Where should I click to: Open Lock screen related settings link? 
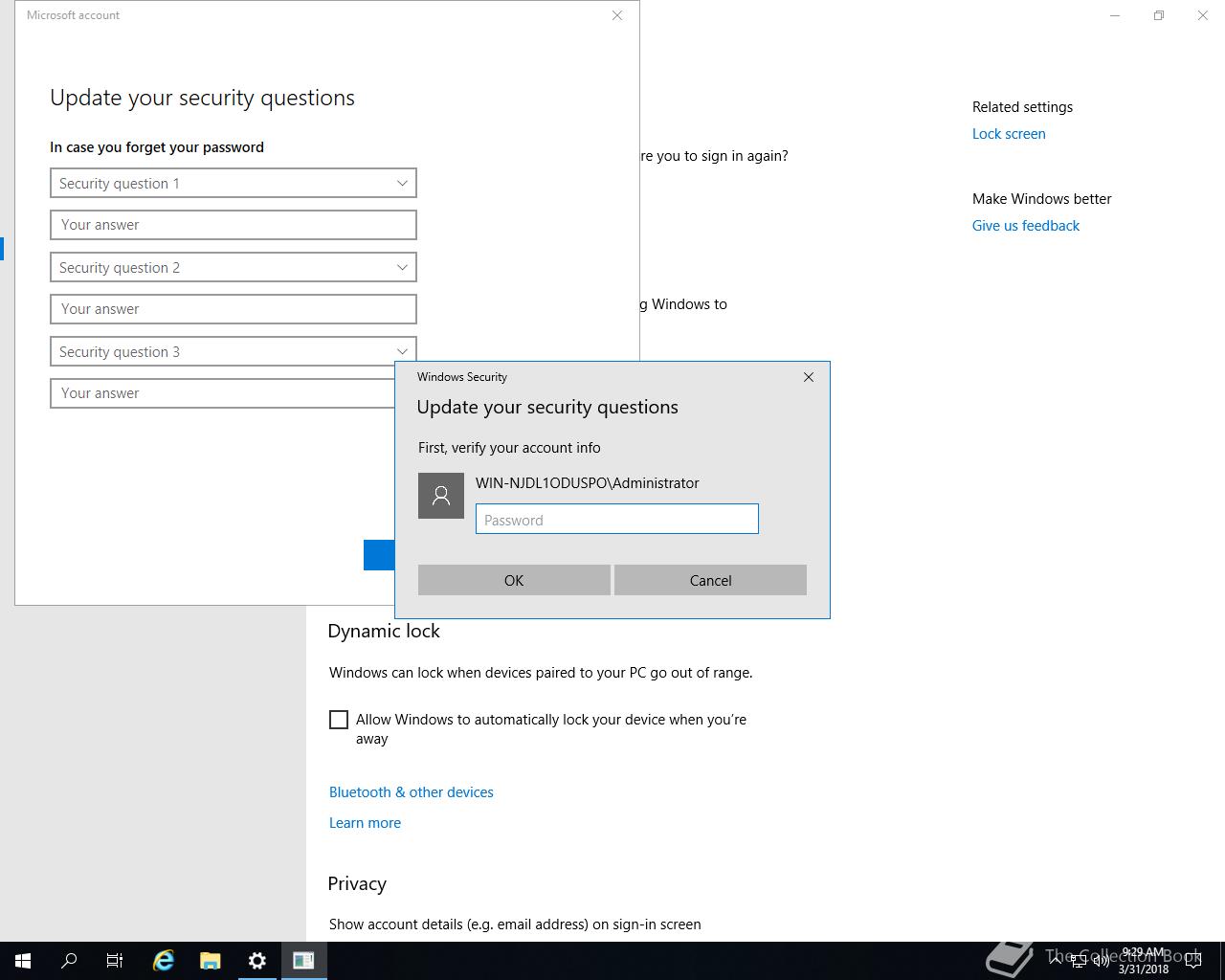click(1009, 134)
